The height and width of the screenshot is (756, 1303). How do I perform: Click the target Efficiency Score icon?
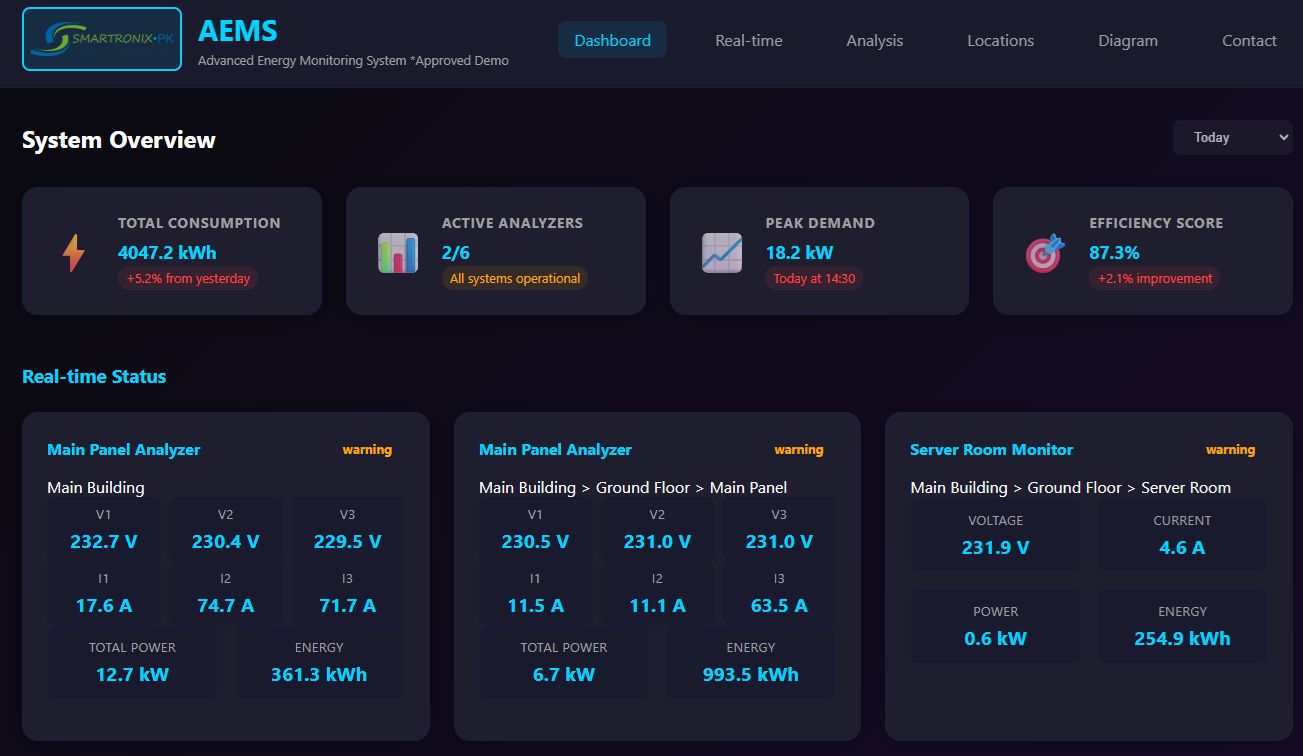click(1043, 252)
